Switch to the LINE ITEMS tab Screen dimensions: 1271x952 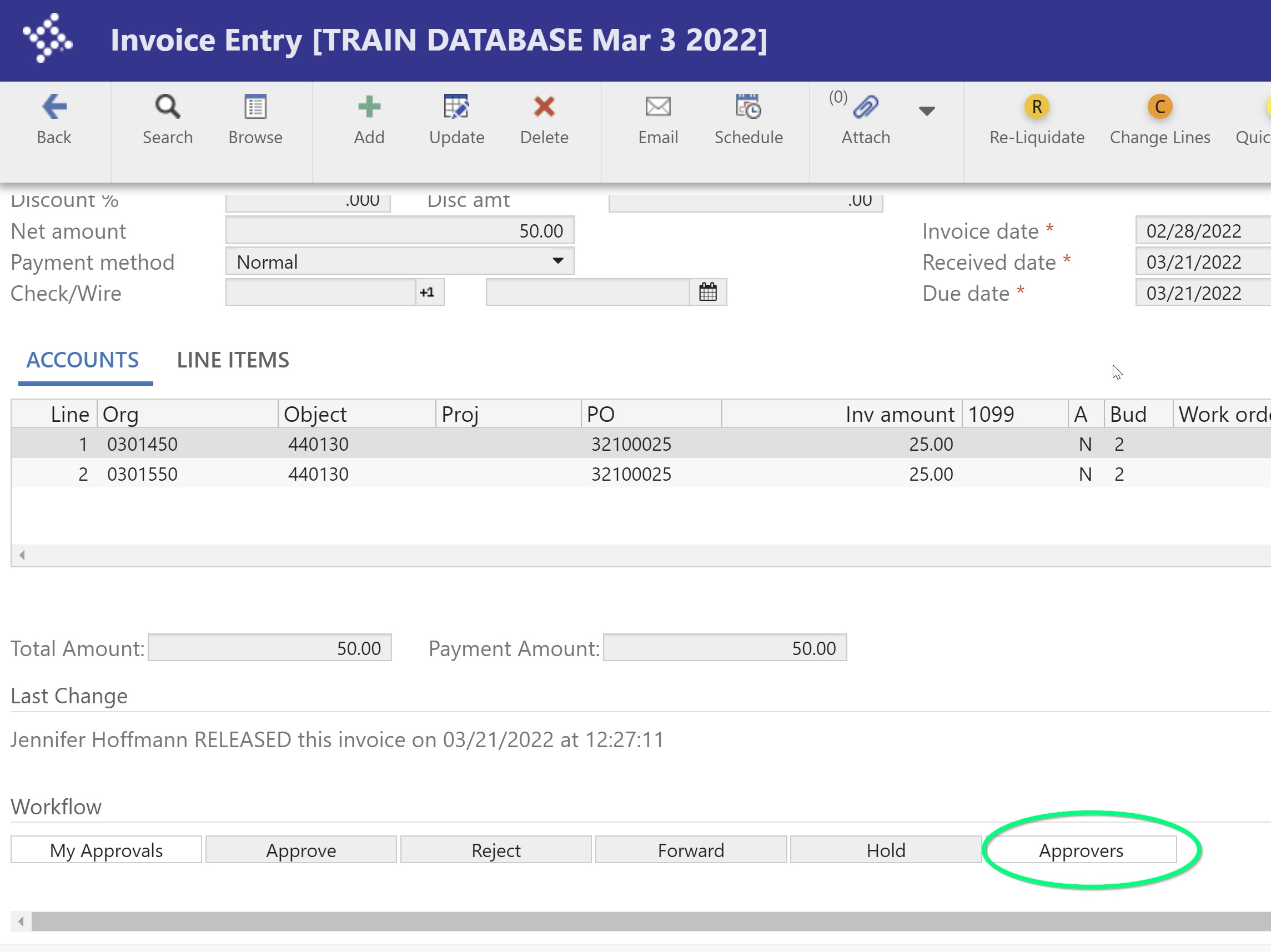pyautogui.click(x=233, y=360)
